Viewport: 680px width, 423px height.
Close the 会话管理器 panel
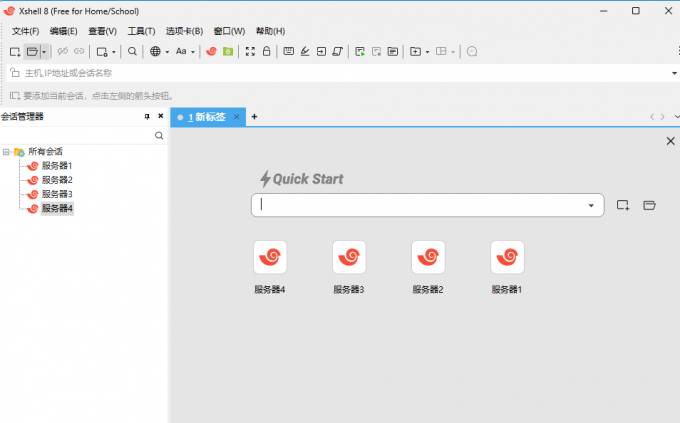[160, 116]
